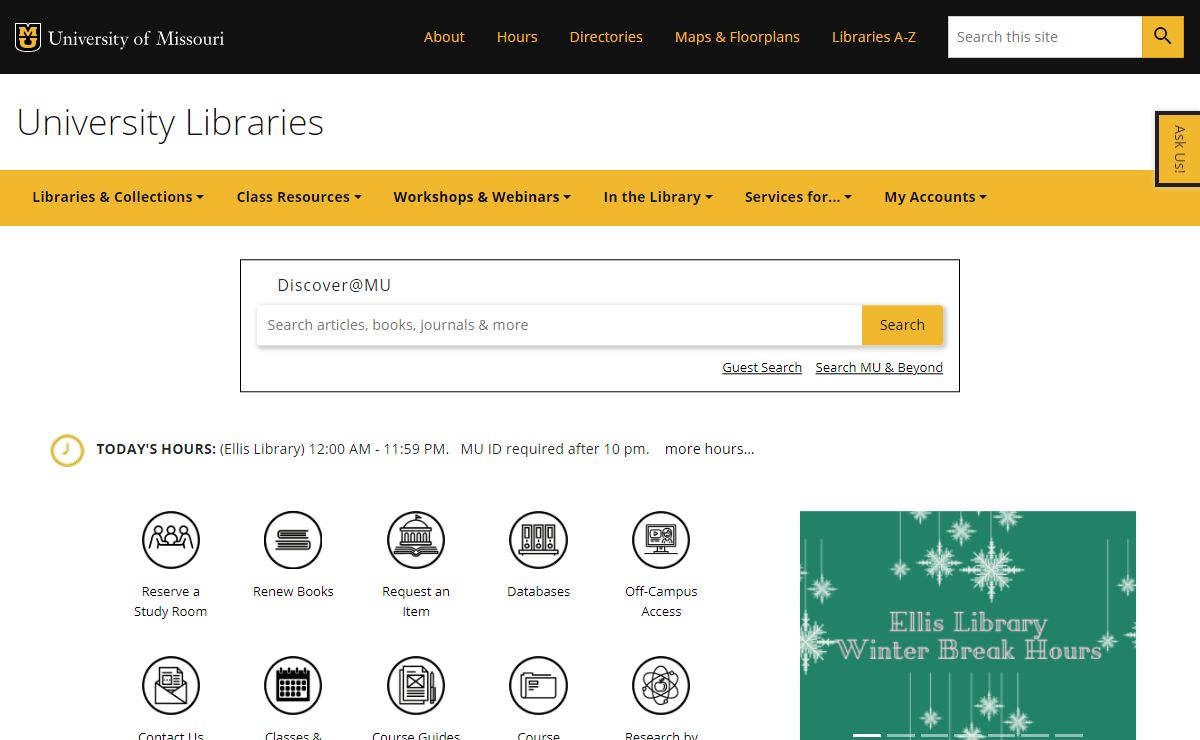Click the Databases label text
This screenshot has width=1200, height=740.
(x=538, y=591)
